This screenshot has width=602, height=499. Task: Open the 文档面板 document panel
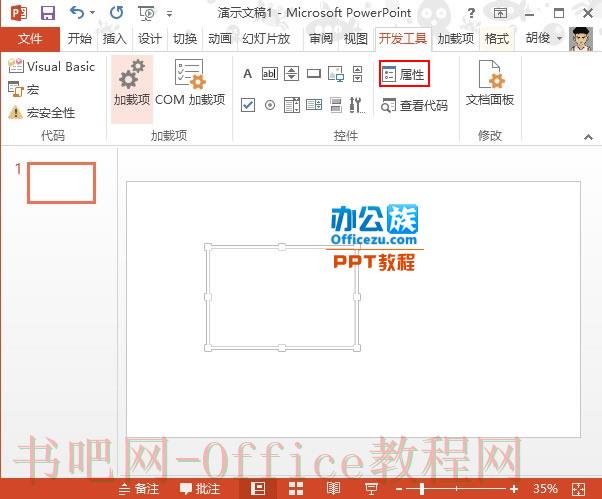pyautogui.click(x=490, y=84)
